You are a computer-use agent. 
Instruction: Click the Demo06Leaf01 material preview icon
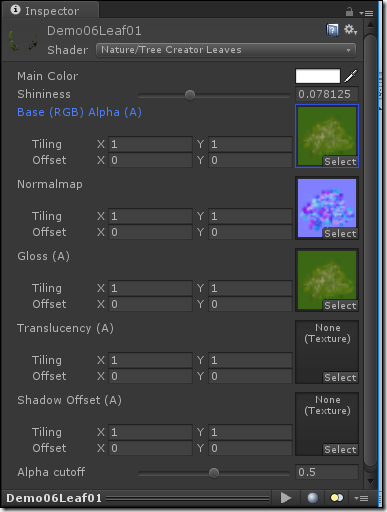[23, 41]
